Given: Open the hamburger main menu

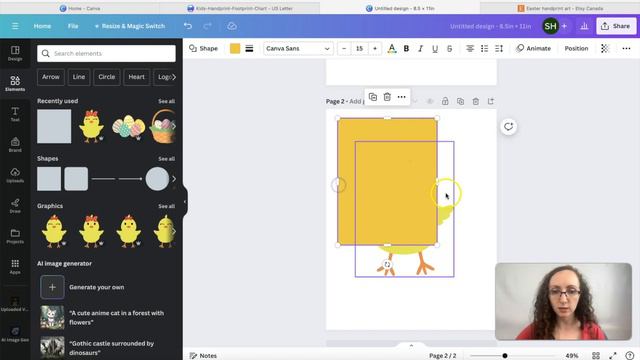Looking at the screenshot, I should pyautogui.click(x=15, y=26).
